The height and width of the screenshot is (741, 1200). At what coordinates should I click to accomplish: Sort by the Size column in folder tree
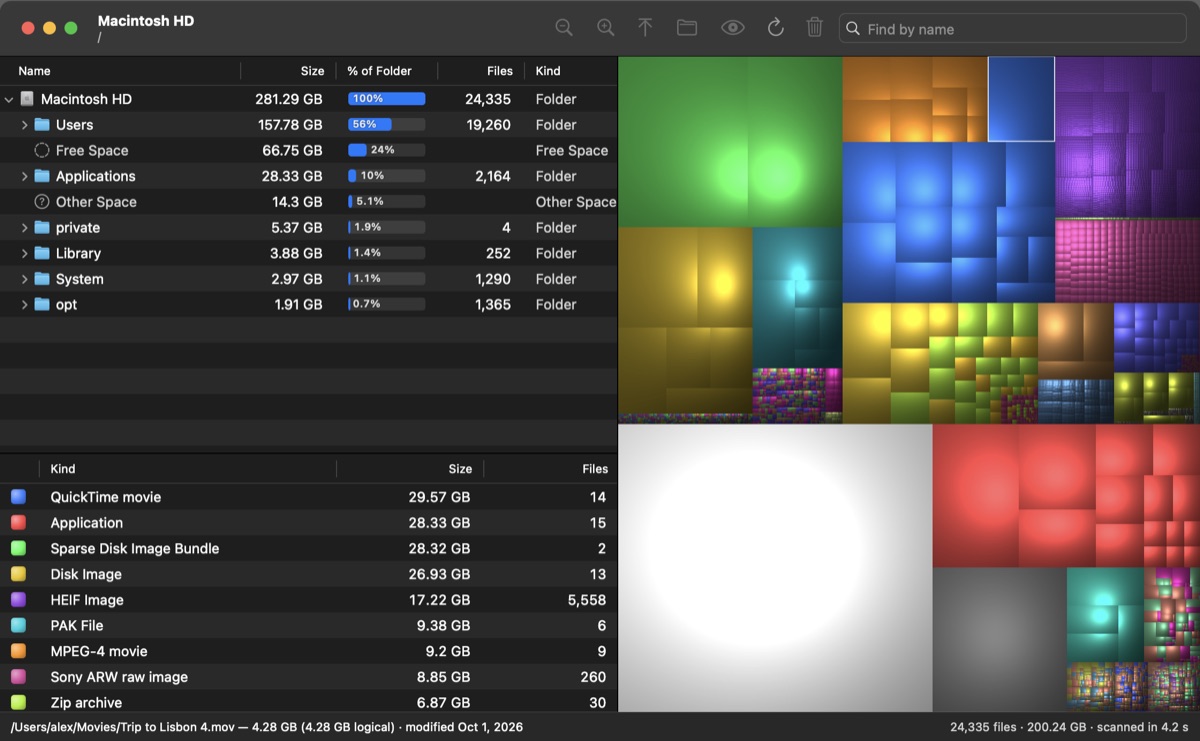288,71
